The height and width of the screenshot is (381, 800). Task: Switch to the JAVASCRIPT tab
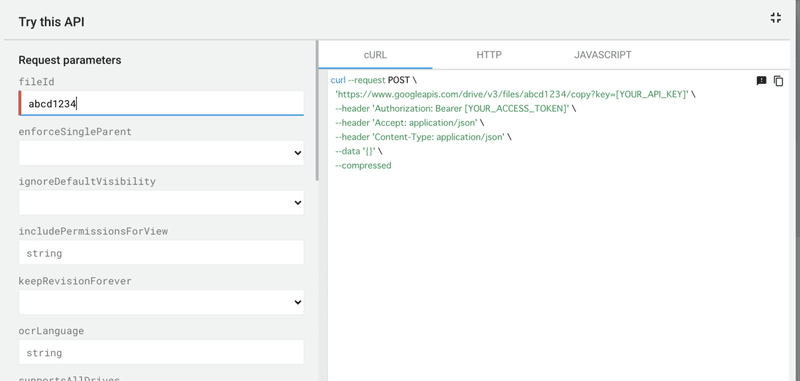point(603,55)
